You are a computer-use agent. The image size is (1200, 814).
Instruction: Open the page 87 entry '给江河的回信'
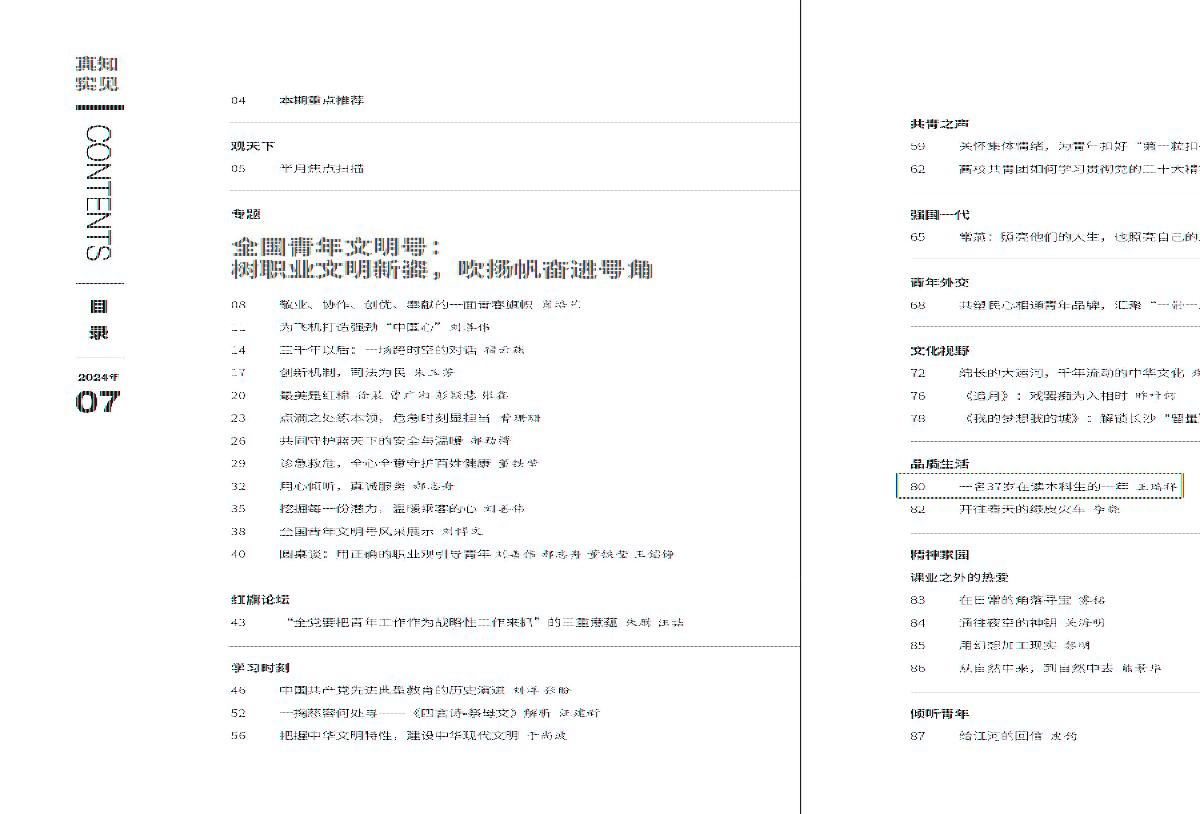click(994, 736)
